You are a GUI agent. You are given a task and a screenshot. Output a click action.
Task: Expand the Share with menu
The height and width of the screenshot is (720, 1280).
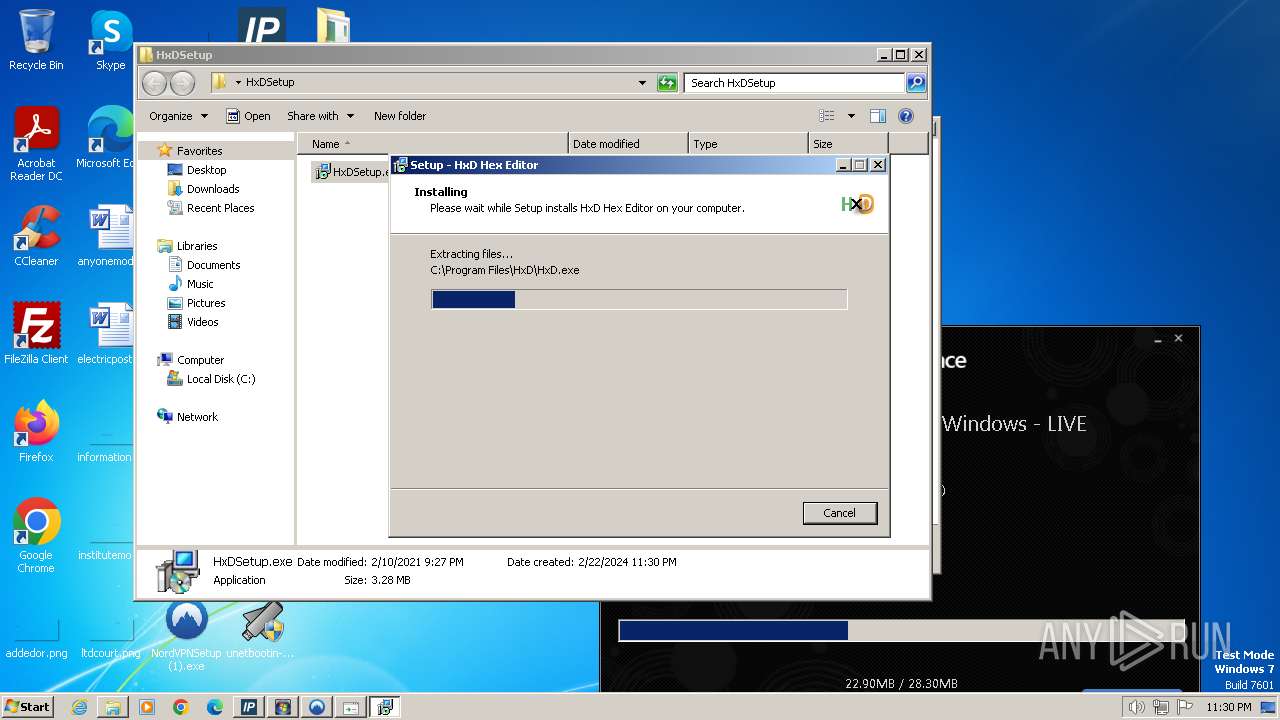[320, 116]
